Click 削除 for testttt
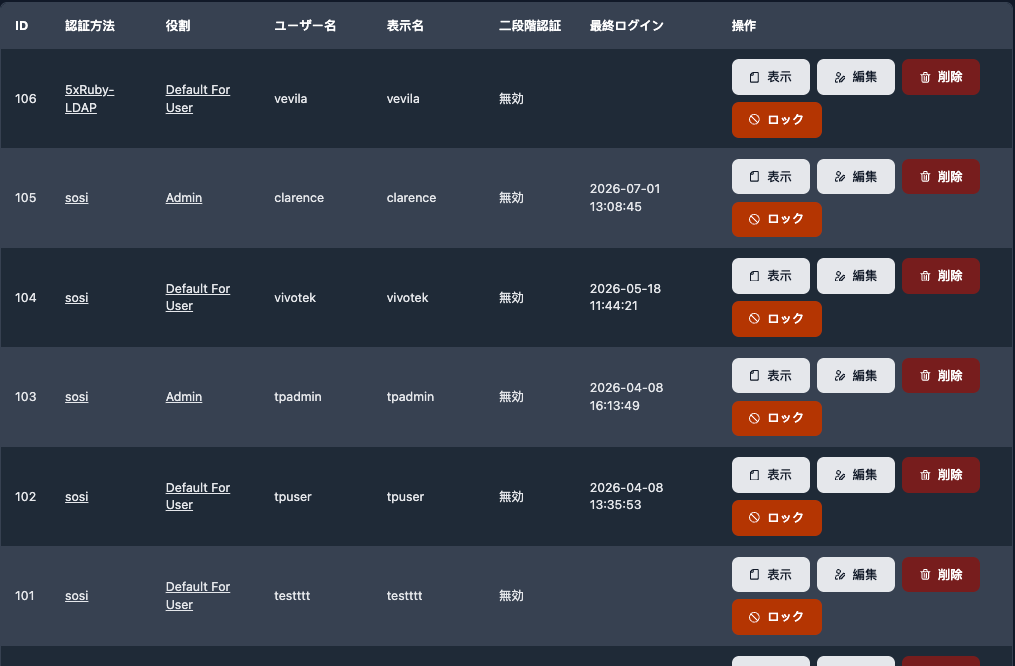The image size is (1015, 666). tap(941, 575)
